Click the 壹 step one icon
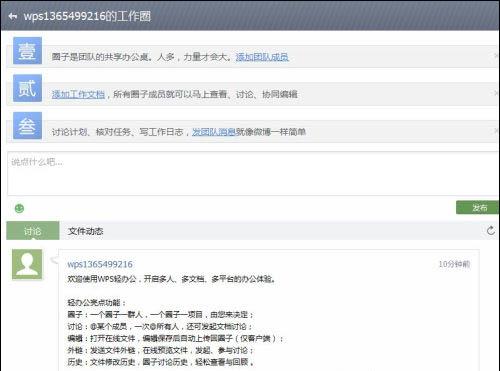Viewport: 500px width, 371px height. (27, 51)
